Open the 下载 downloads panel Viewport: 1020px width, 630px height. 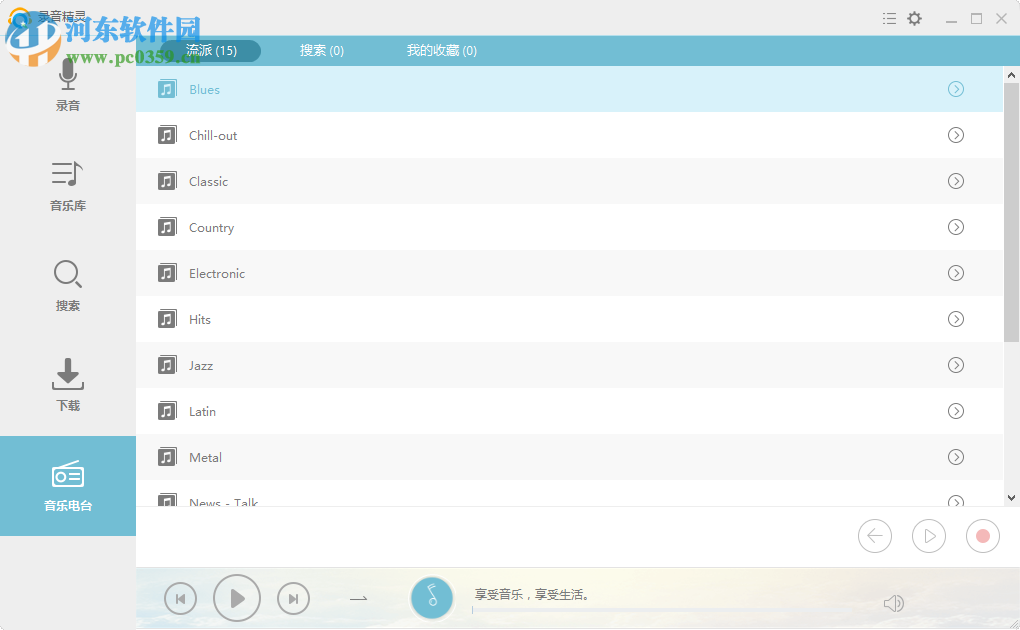[x=67, y=385]
